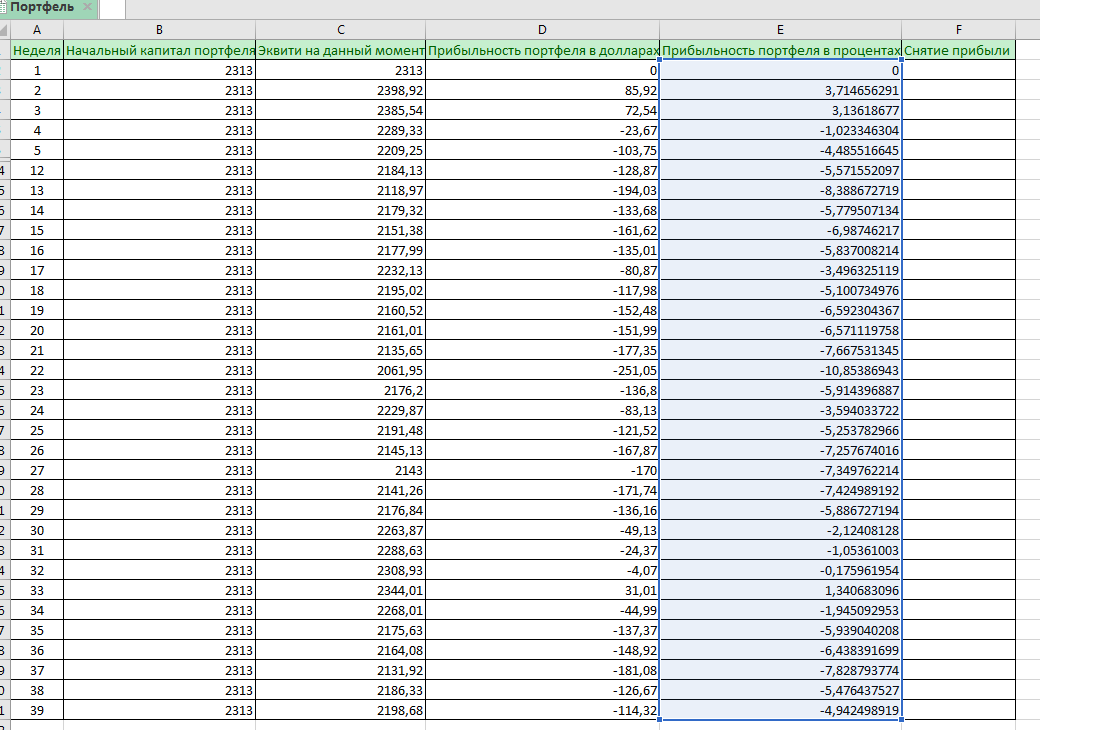Click the Снятие прибыли header cell
Viewport: 1100px width, 730px height.
pos(958,50)
